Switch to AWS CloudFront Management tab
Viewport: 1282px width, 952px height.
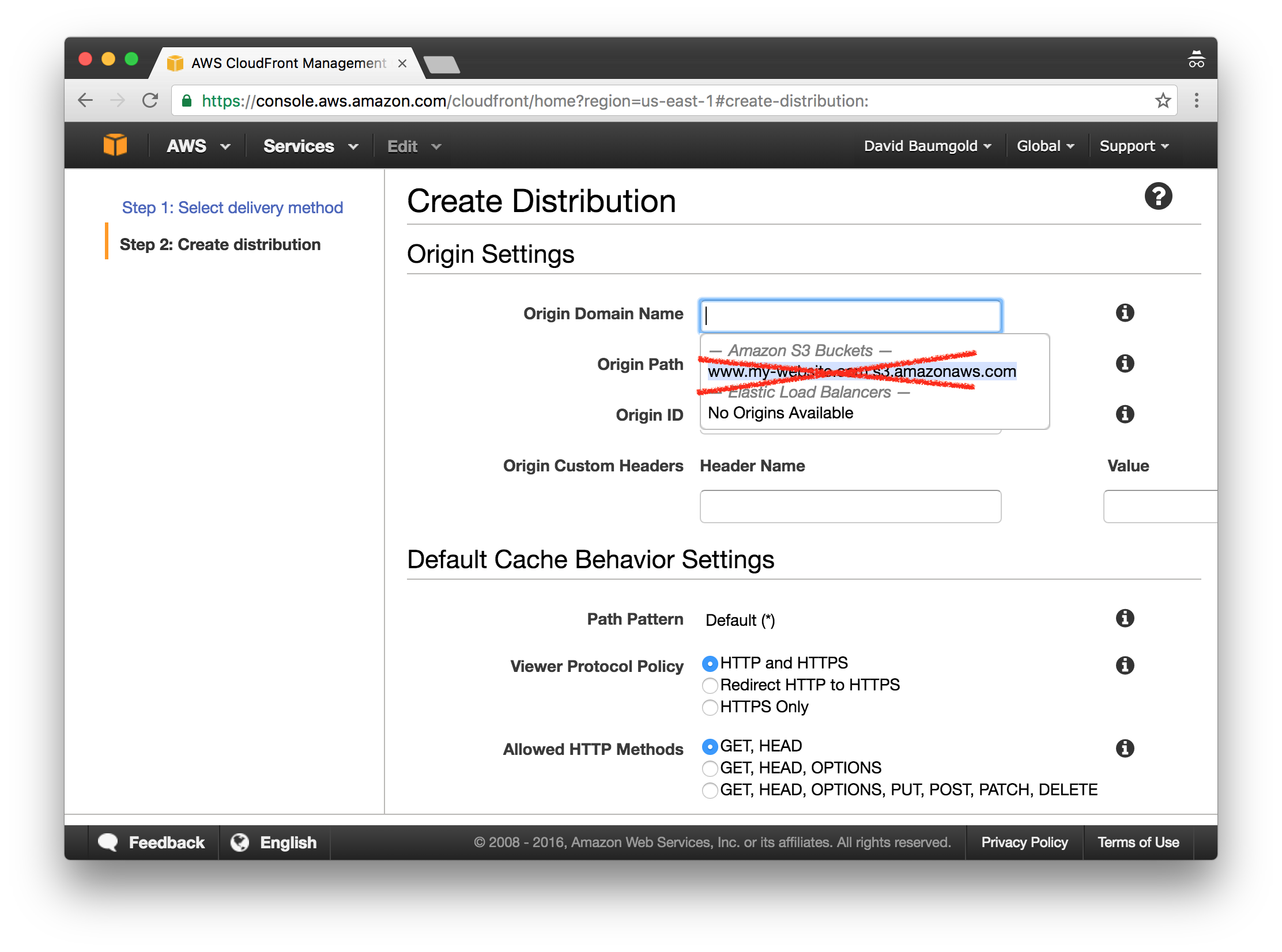pyautogui.click(x=287, y=63)
